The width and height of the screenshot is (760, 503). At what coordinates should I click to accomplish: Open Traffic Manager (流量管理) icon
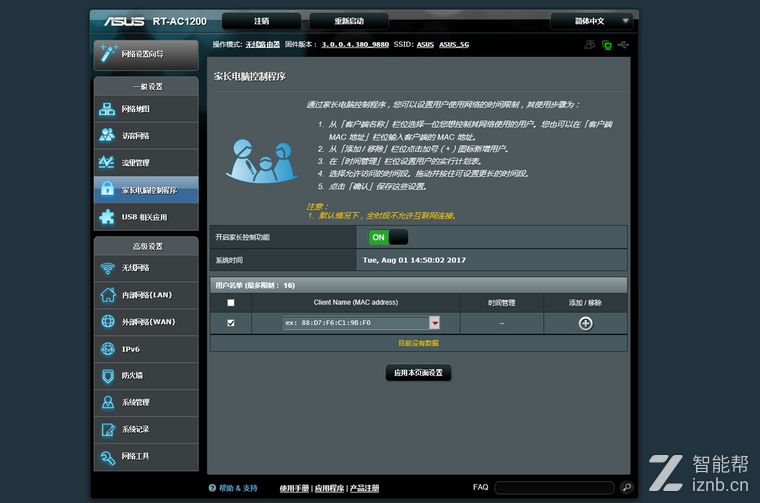[x=107, y=162]
